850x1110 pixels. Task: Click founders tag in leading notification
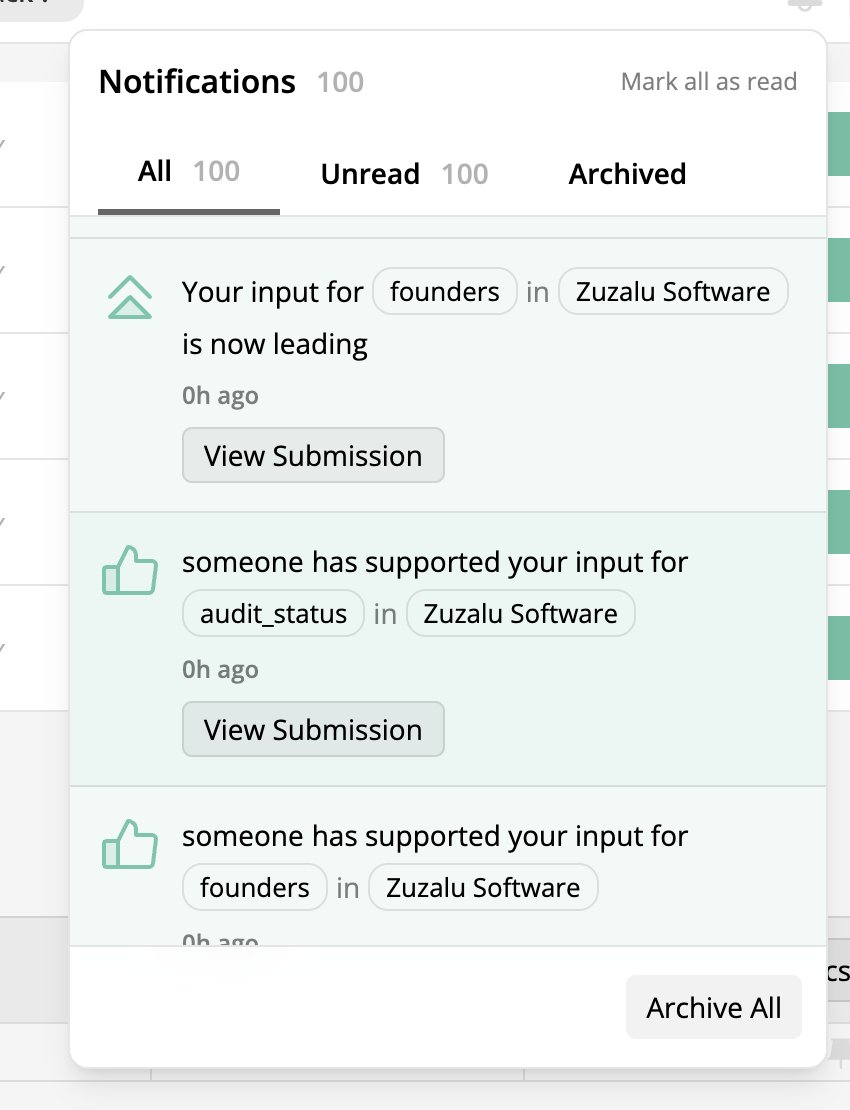[x=444, y=292]
